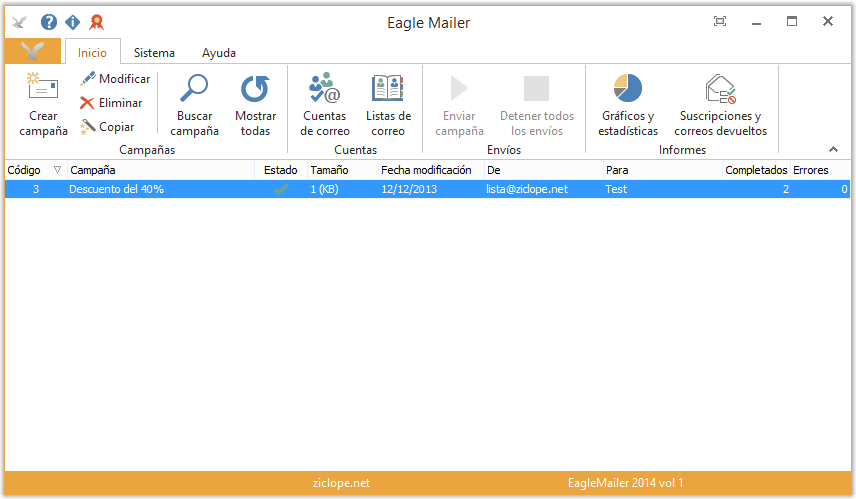Click the blue question mark help icon
856x499 pixels.
pos(49,22)
